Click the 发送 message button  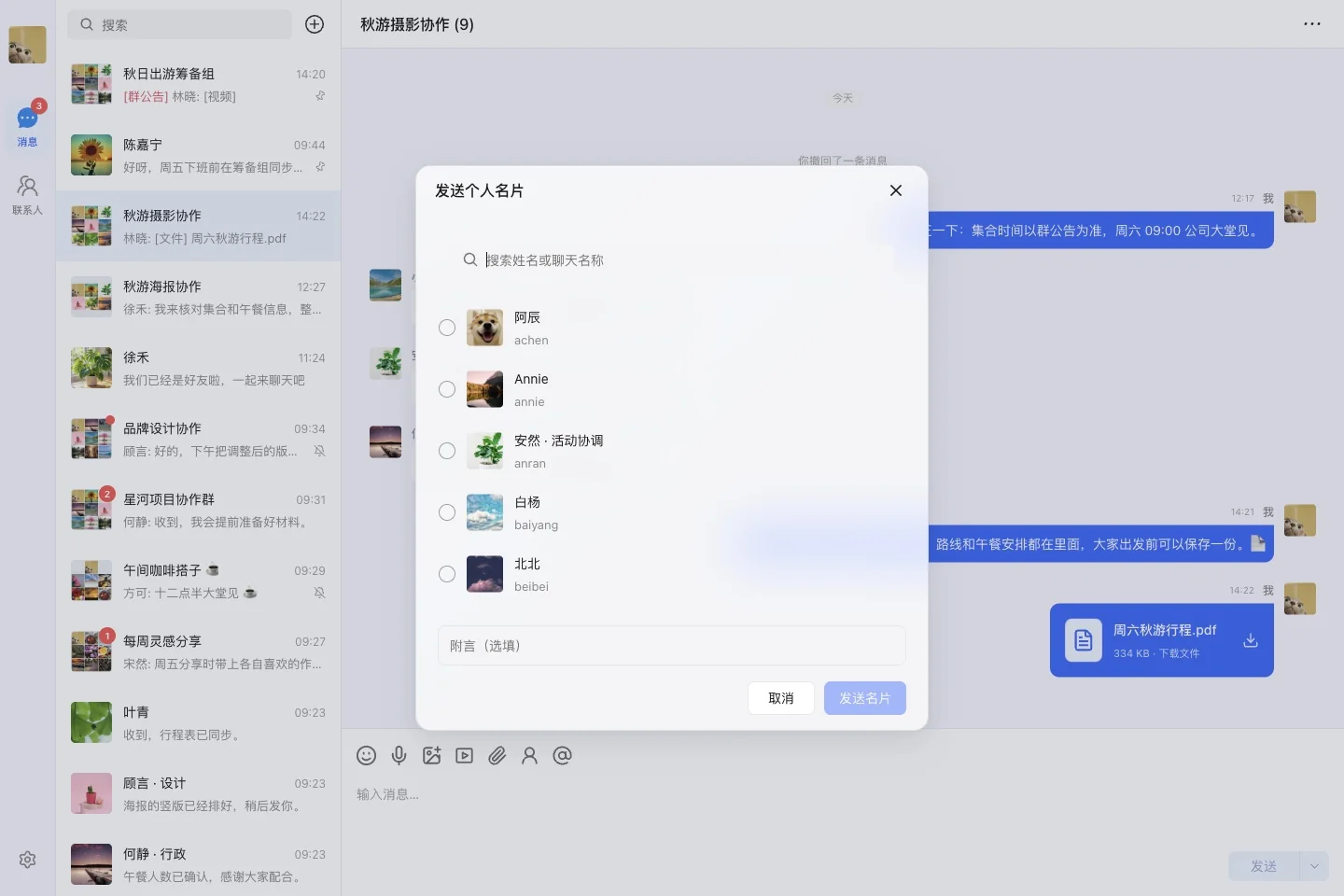point(1264,866)
